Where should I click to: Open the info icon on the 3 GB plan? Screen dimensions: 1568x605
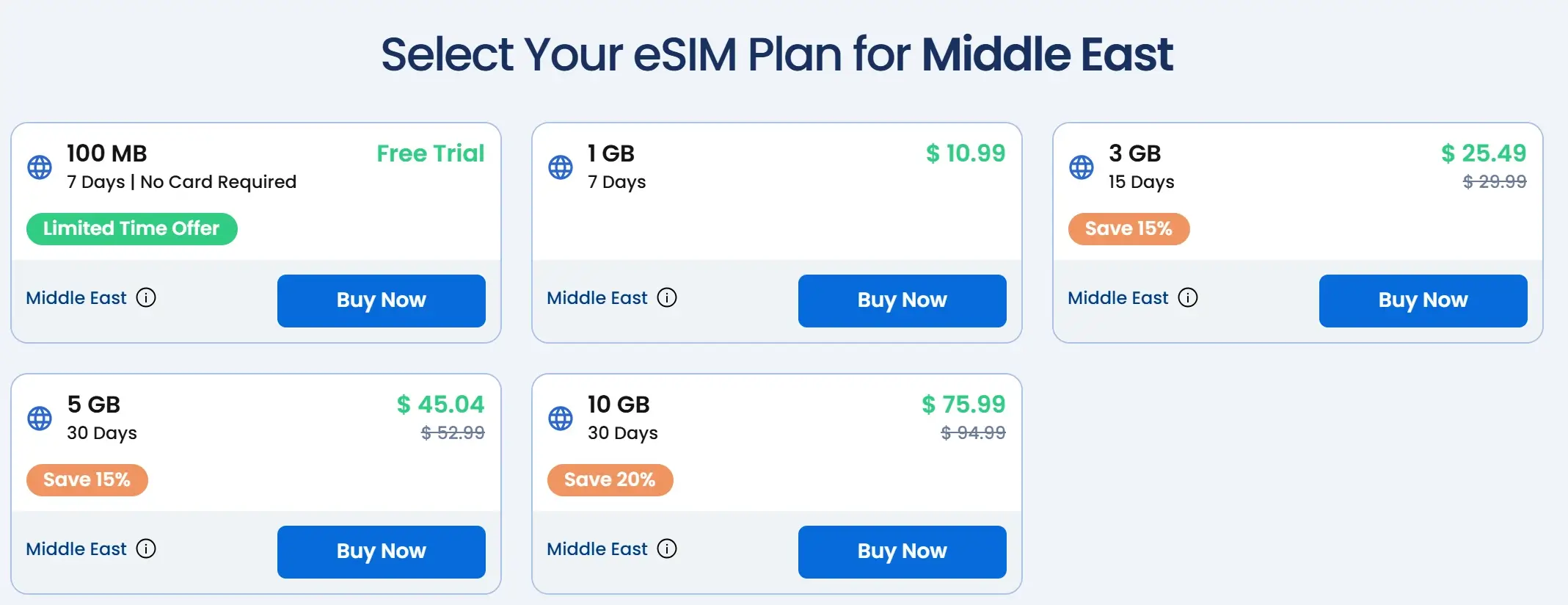[x=1188, y=297]
